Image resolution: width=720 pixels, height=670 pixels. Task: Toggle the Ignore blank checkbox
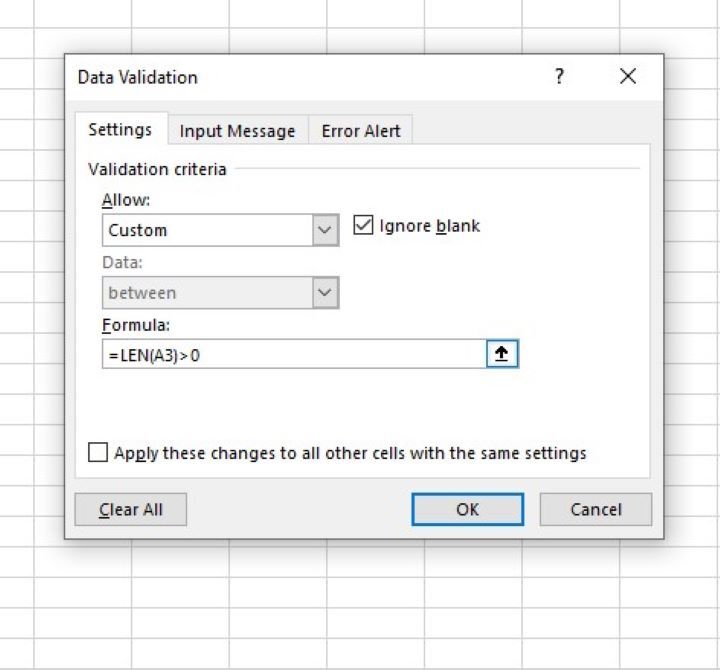tap(363, 226)
